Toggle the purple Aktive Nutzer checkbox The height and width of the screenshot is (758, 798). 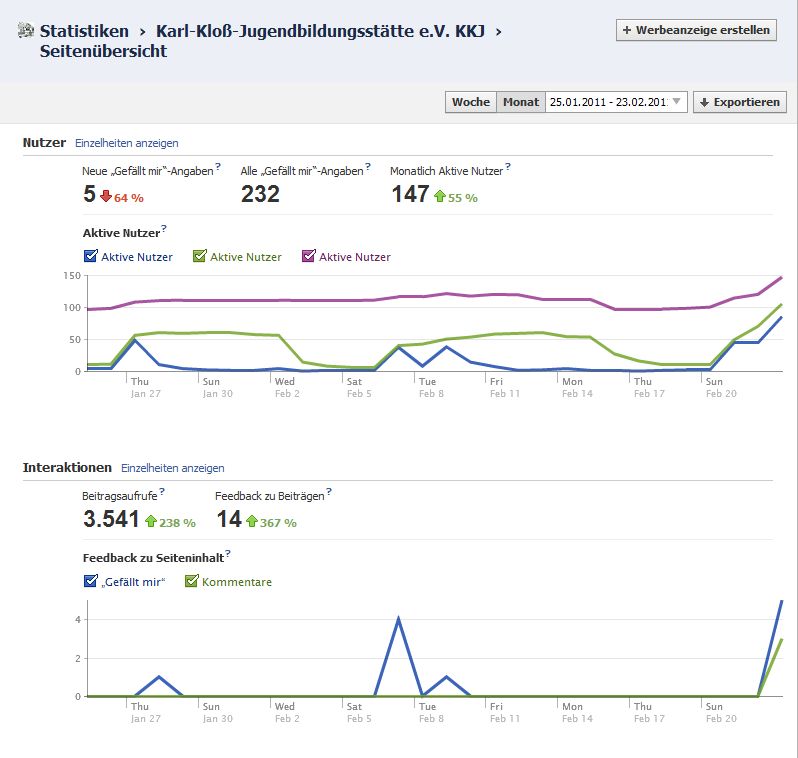click(308, 257)
